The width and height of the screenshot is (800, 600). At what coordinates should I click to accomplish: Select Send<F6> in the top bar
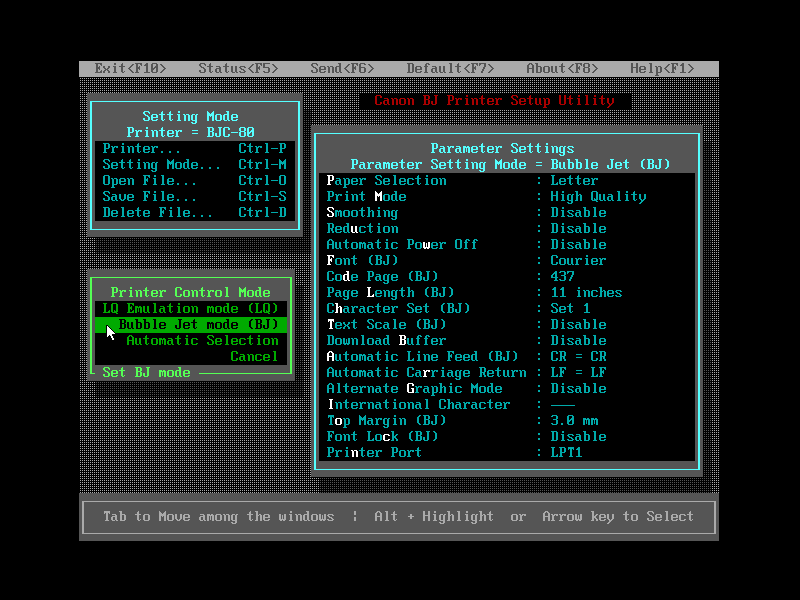[342, 68]
